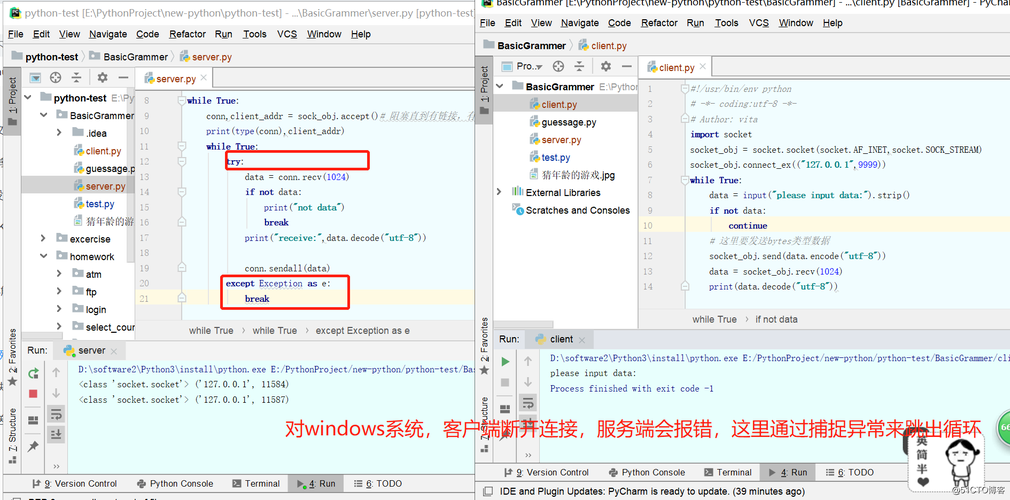Open Project settings gear in left window

pyautogui.click(x=102, y=78)
